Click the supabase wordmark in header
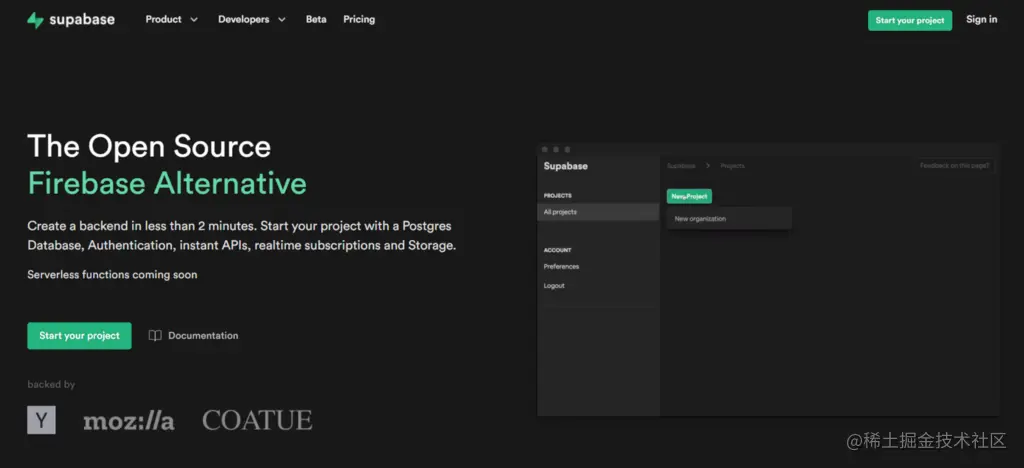This screenshot has width=1024, height=468. pos(82,20)
